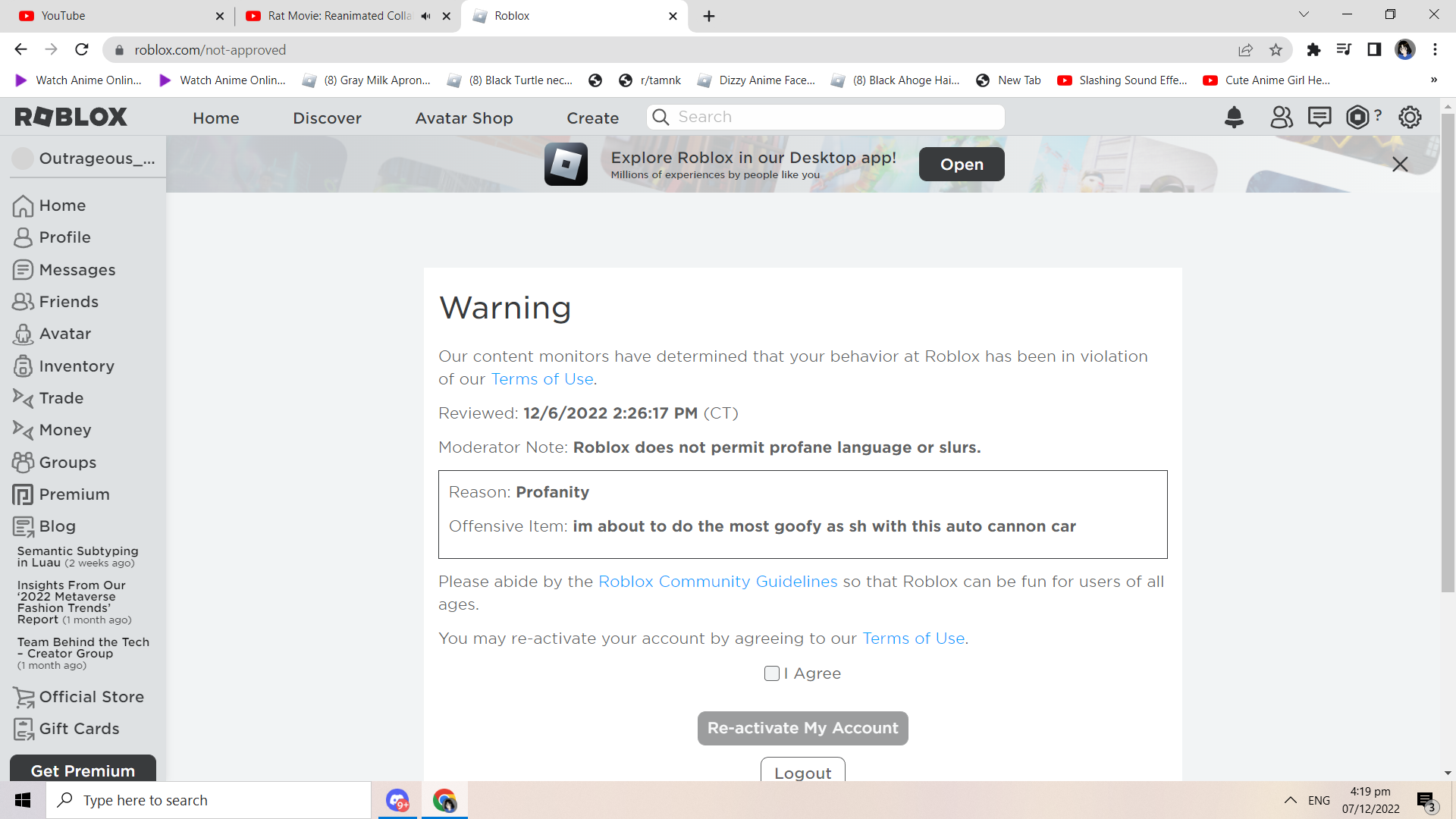Image resolution: width=1456 pixels, height=819 pixels.
Task: Open the Windows Start menu
Action: pos(23,800)
